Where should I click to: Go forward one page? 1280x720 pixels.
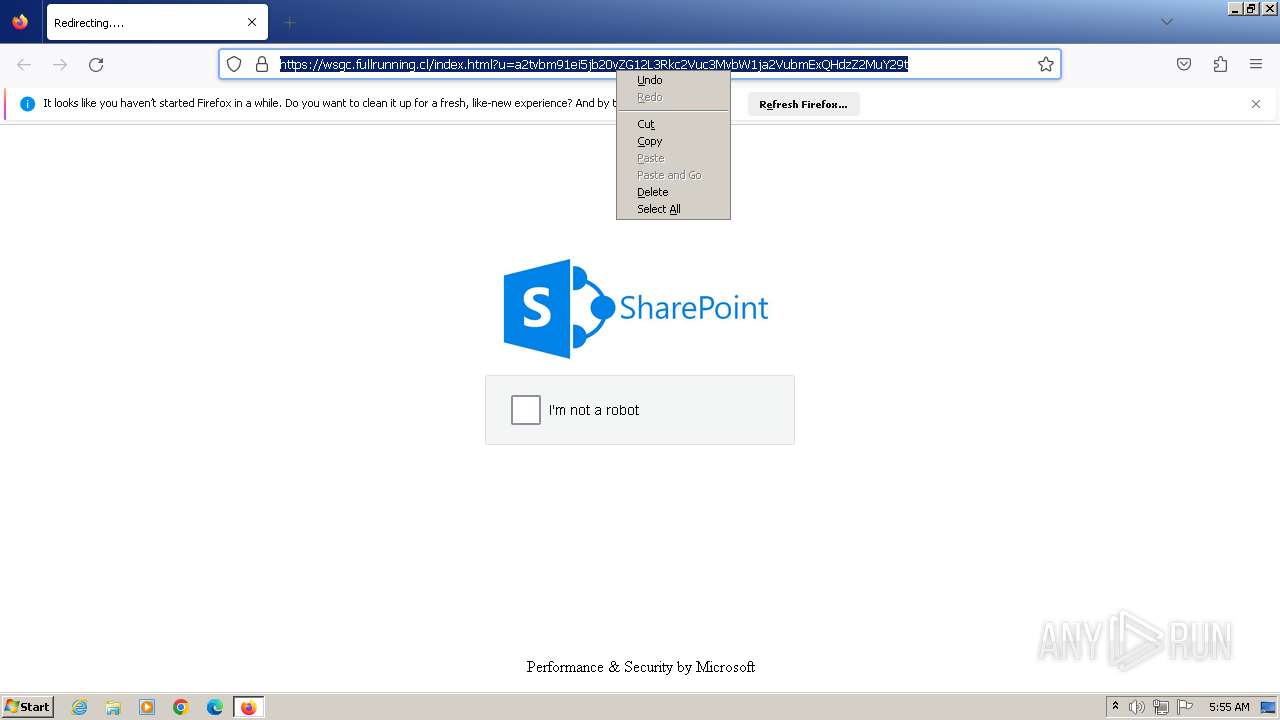pyautogui.click(x=60, y=64)
